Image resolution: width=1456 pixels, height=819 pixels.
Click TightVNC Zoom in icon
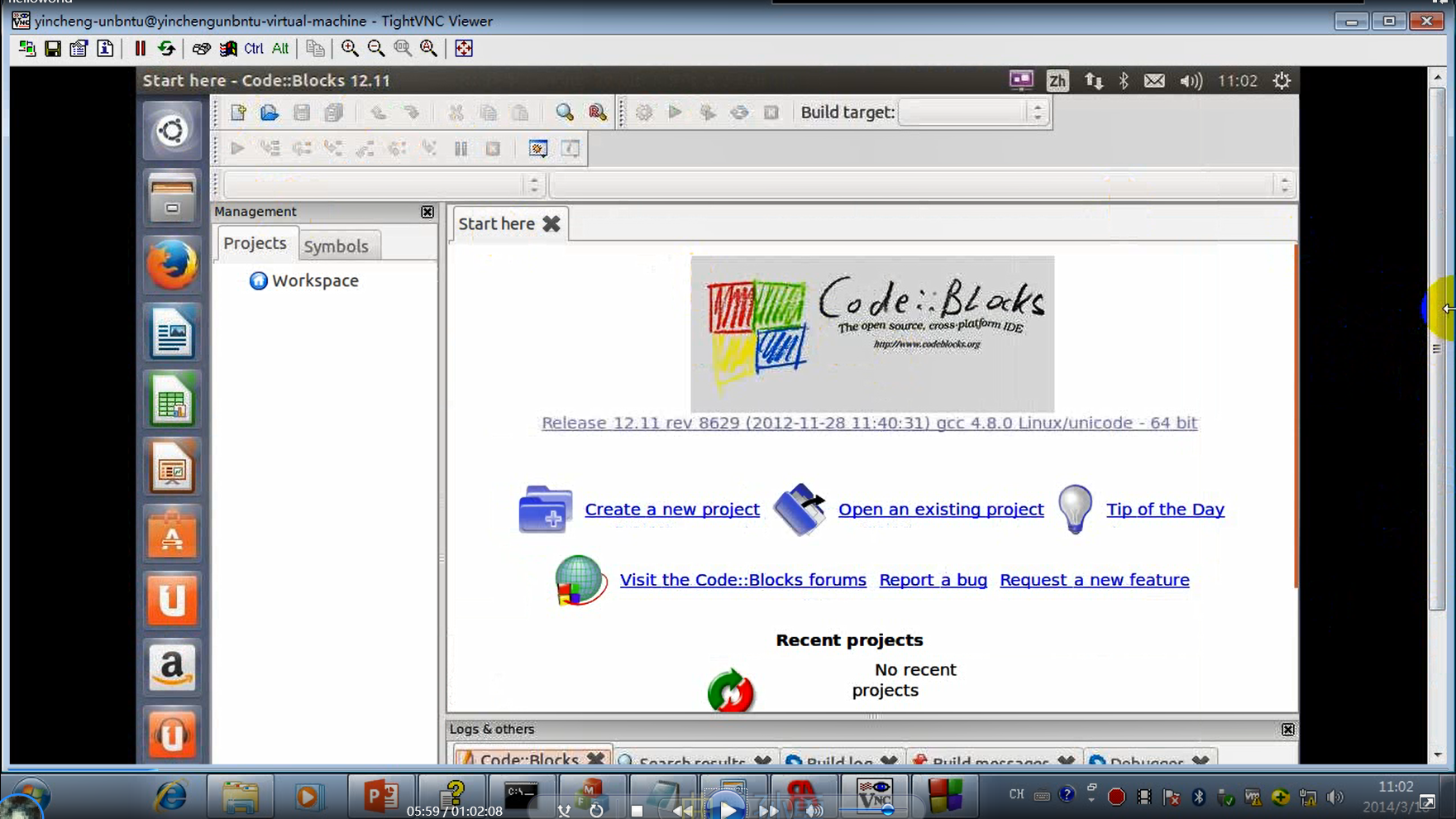[350, 49]
